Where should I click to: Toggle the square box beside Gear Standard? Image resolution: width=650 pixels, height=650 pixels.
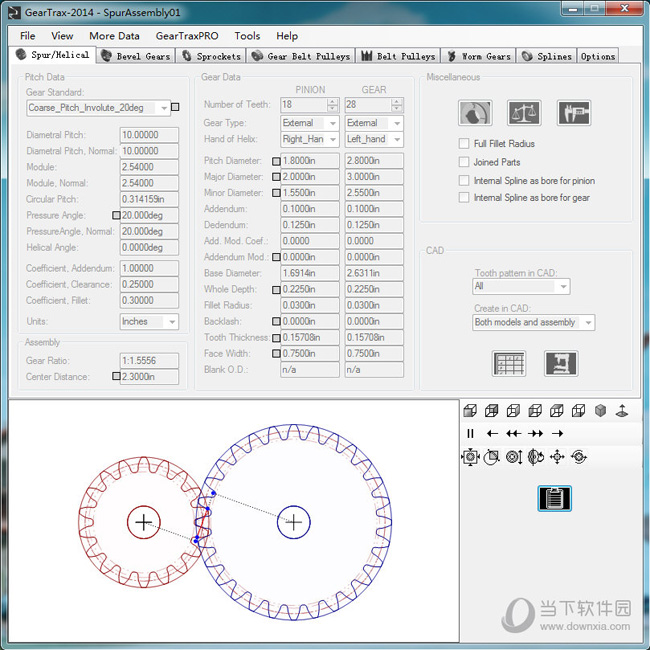[x=175, y=107]
